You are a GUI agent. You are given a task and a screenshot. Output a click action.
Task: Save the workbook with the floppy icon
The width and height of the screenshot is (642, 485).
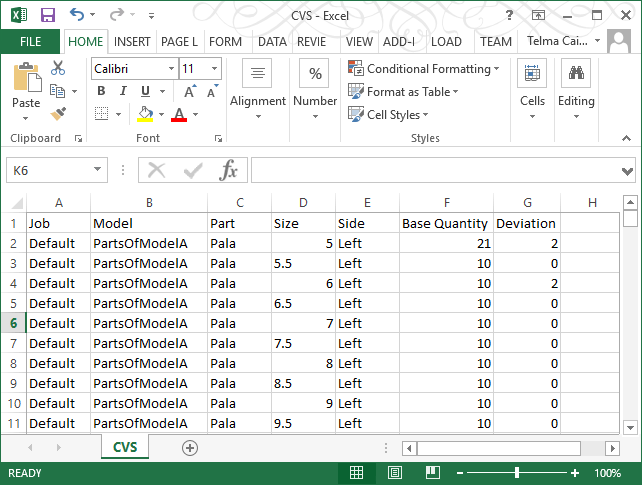48,15
